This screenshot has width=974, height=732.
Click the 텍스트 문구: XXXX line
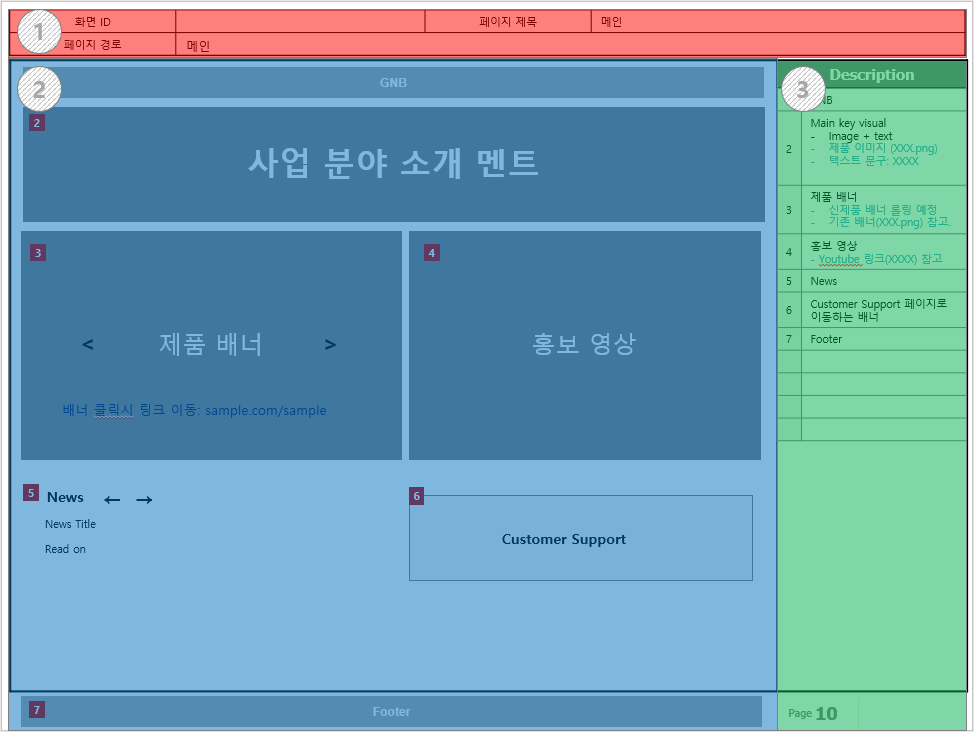click(x=873, y=160)
